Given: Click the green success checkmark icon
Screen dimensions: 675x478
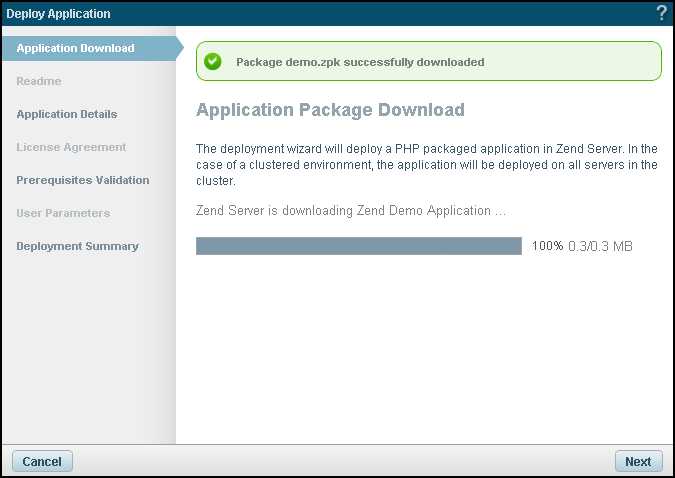Looking at the screenshot, I should [x=213, y=62].
